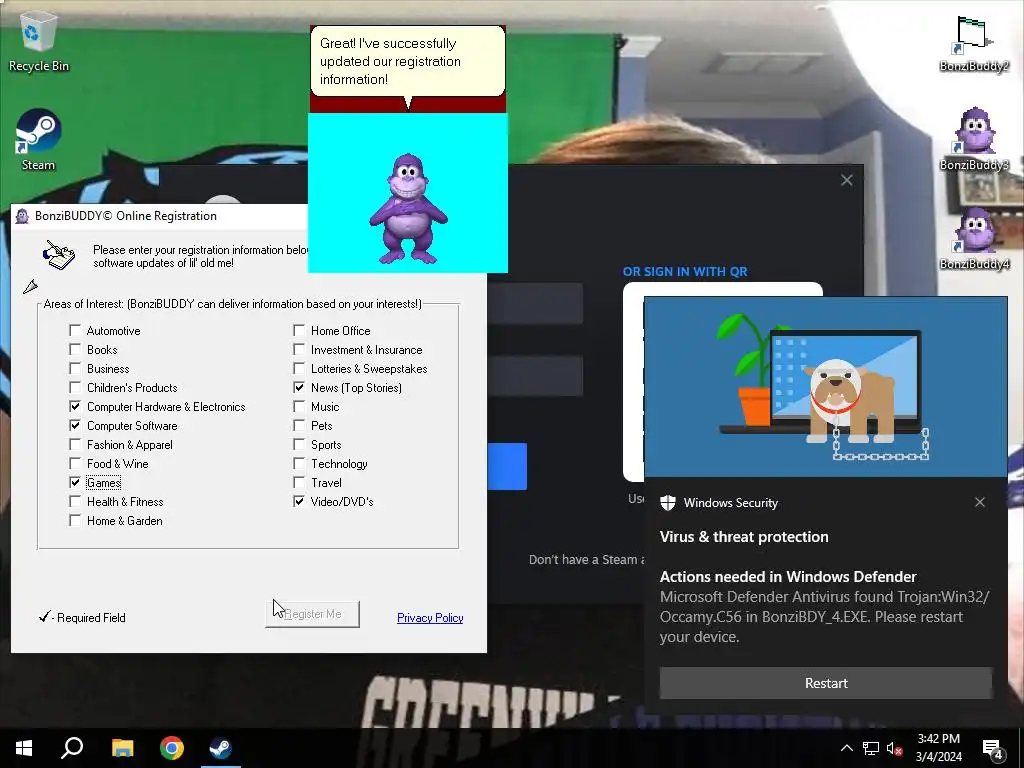The image size is (1024, 768).
Task: Open taskbar Search magnifier
Action: click(x=72, y=748)
